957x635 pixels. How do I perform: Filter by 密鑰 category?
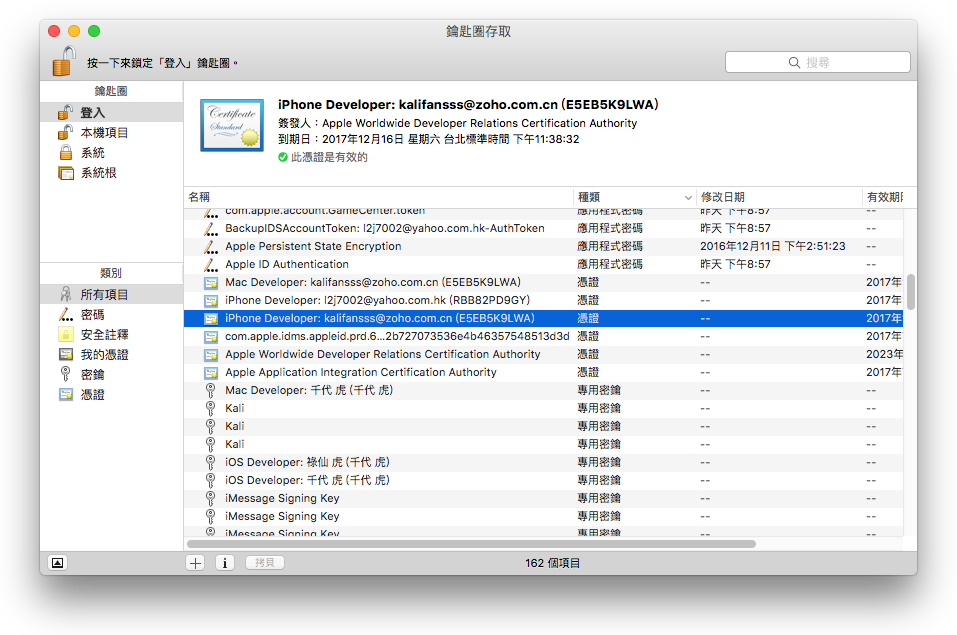point(111,375)
